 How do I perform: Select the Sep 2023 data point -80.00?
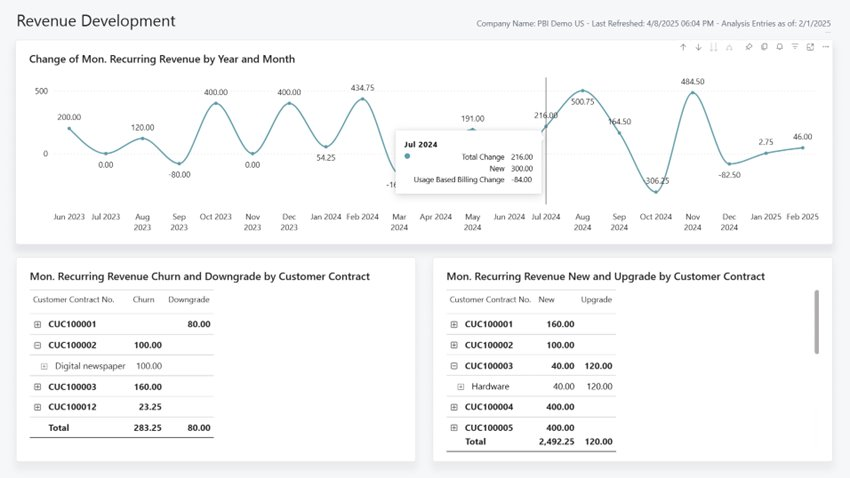tap(179, 164)
